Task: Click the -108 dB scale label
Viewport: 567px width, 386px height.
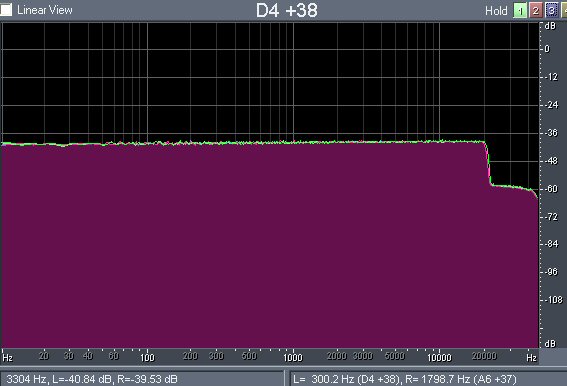Action: (x=553, y=300)
